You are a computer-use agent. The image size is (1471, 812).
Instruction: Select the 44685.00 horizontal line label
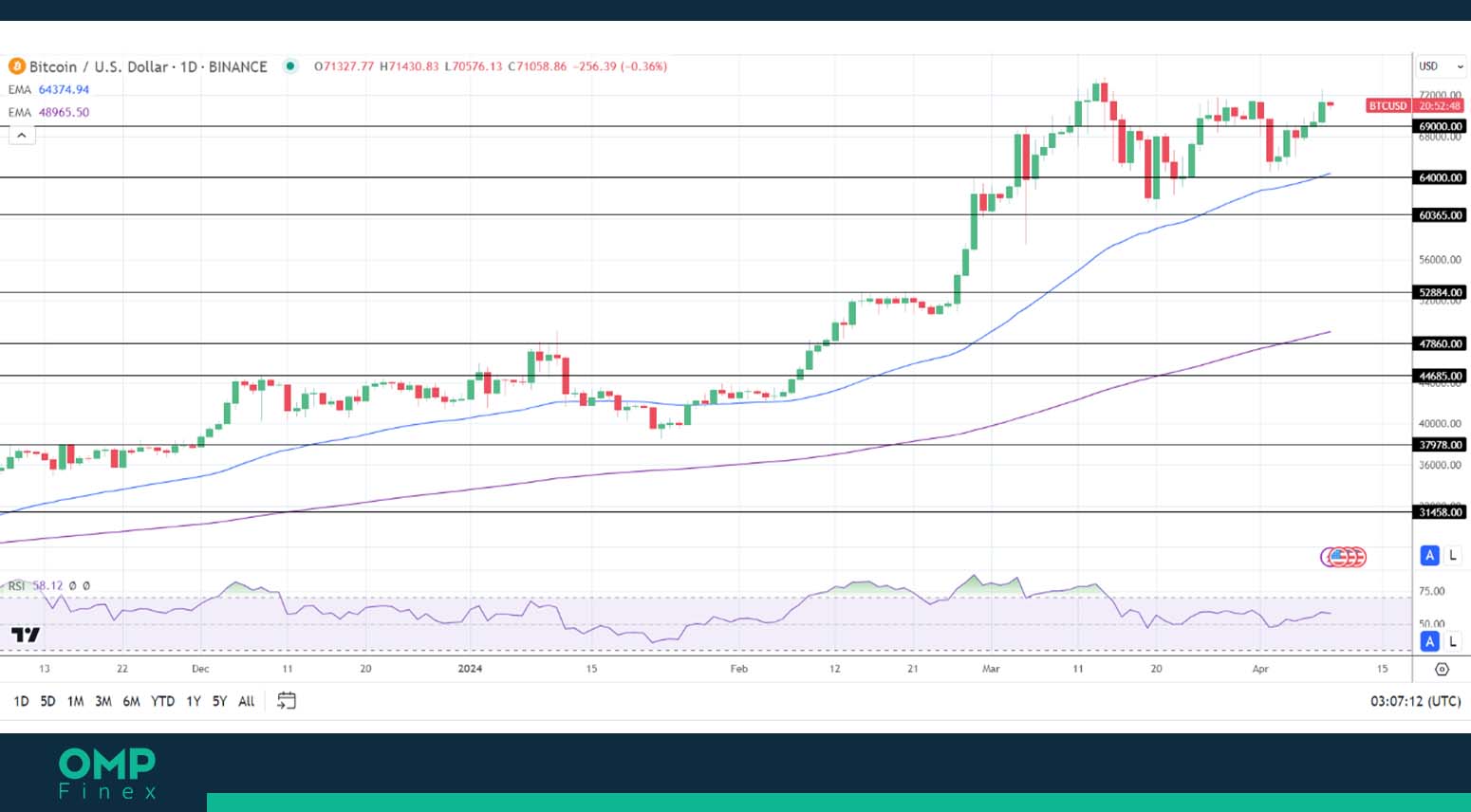pos(1440,376)
